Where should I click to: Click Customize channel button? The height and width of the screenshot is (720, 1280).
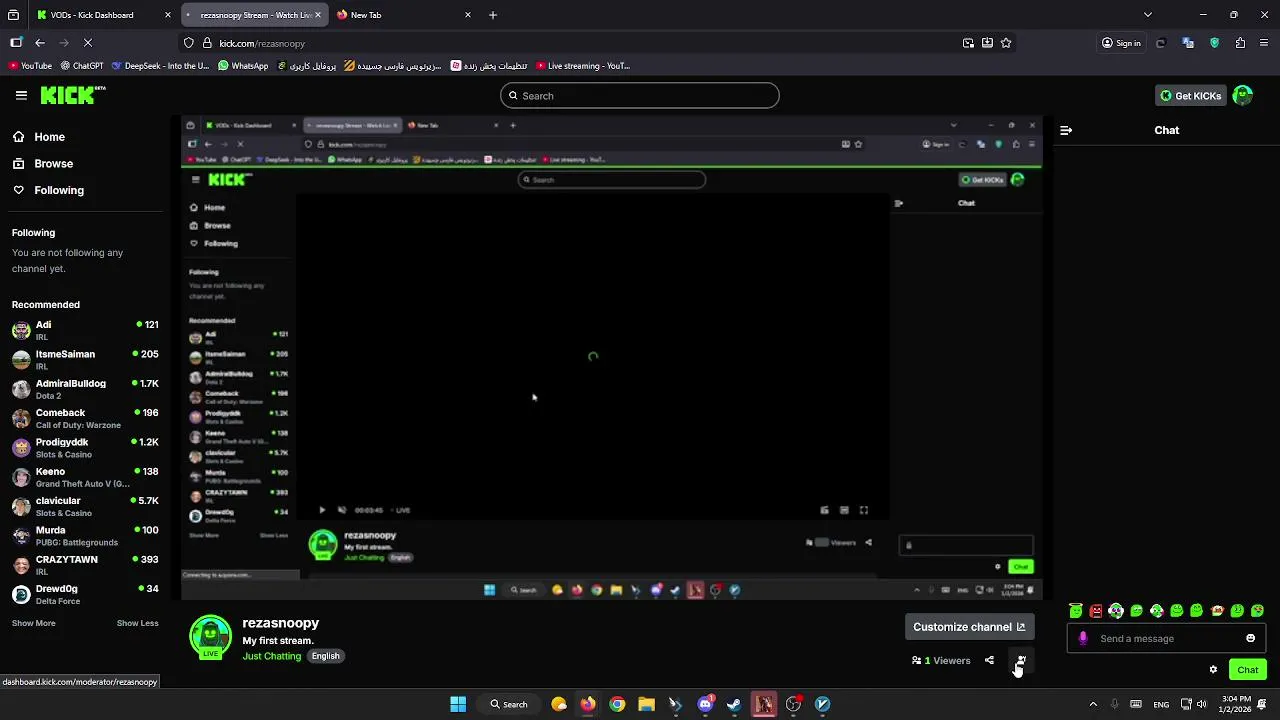[x=969, y=627]
